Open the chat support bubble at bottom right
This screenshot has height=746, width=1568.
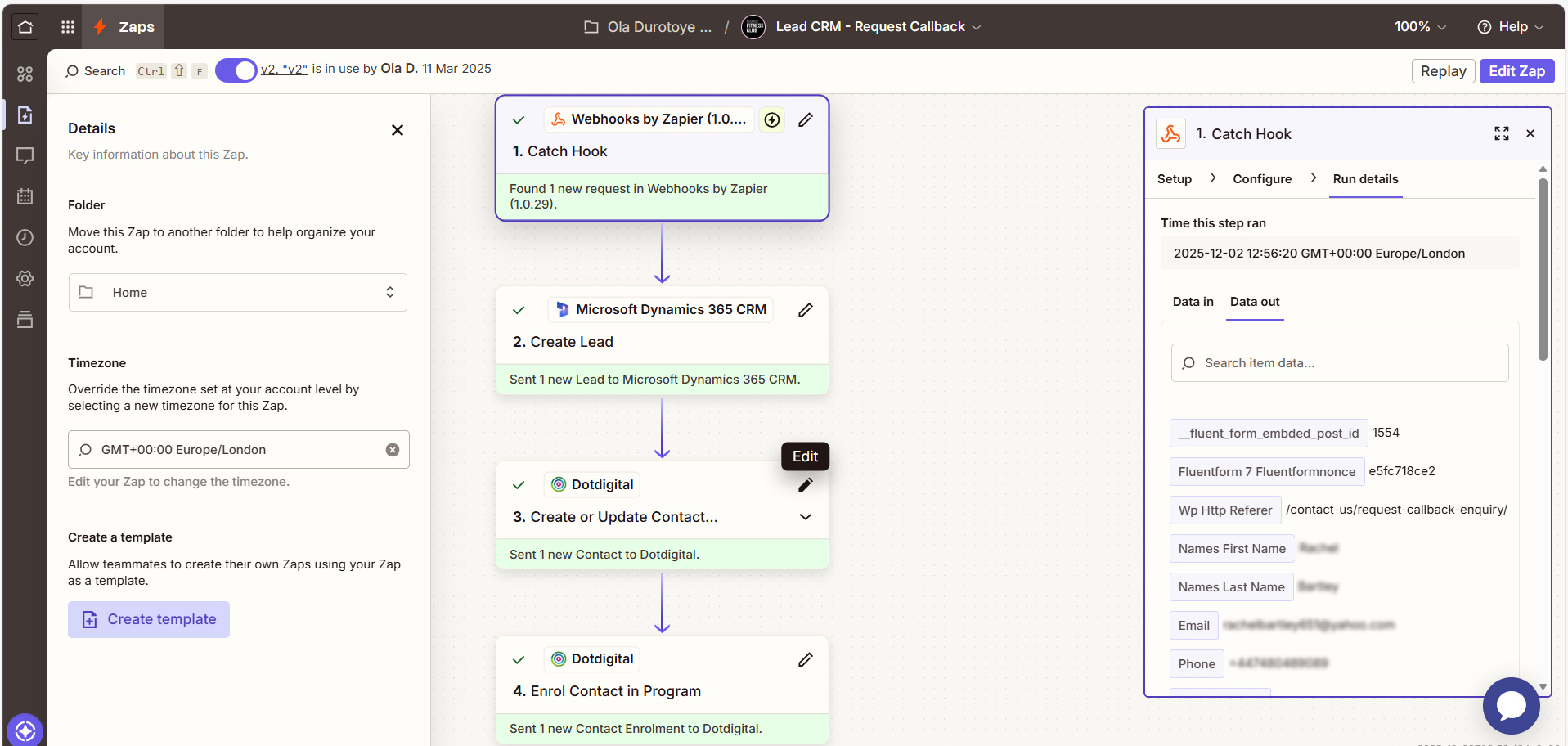(1512, 706)
